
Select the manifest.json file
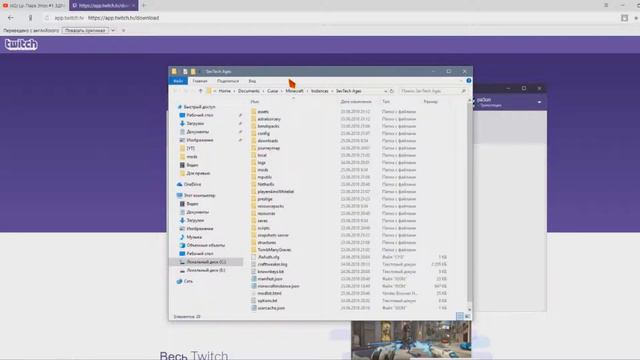(270, 279)
